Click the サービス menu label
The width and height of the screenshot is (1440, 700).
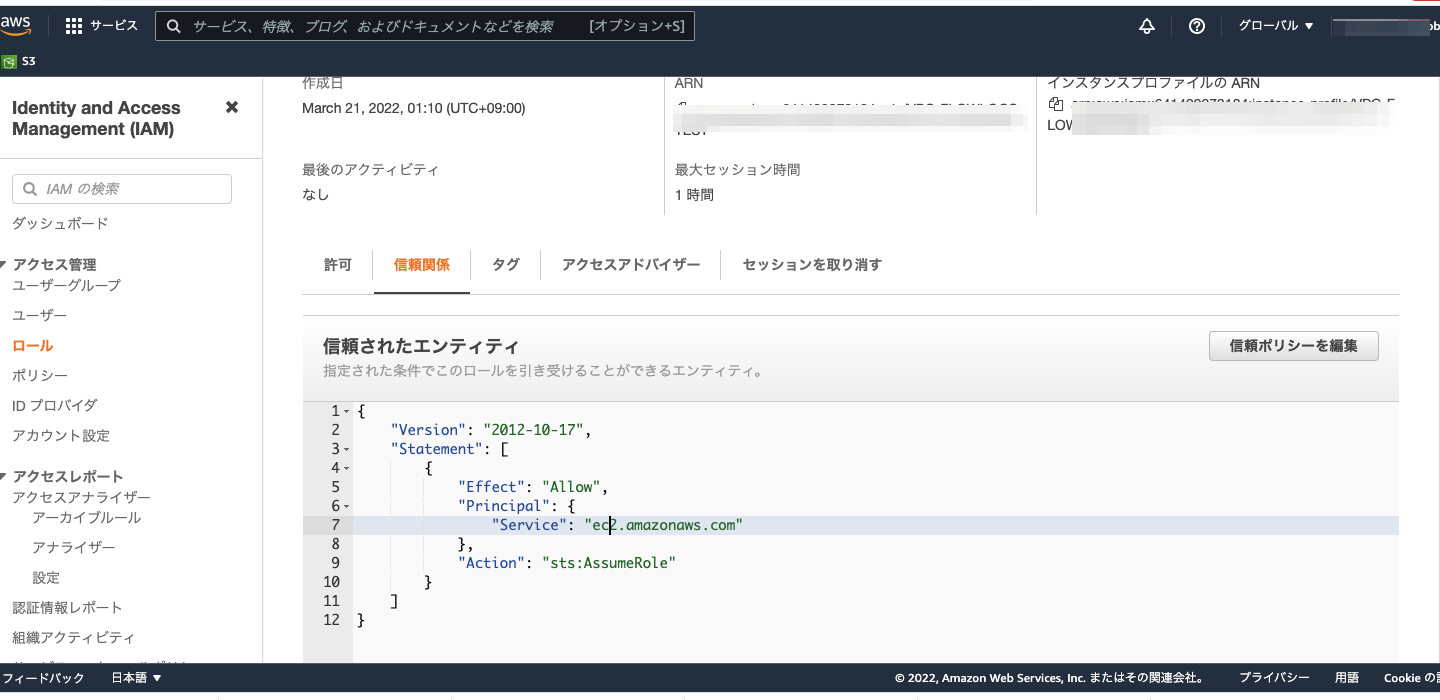pyautogui.click(x=114, y=26)
